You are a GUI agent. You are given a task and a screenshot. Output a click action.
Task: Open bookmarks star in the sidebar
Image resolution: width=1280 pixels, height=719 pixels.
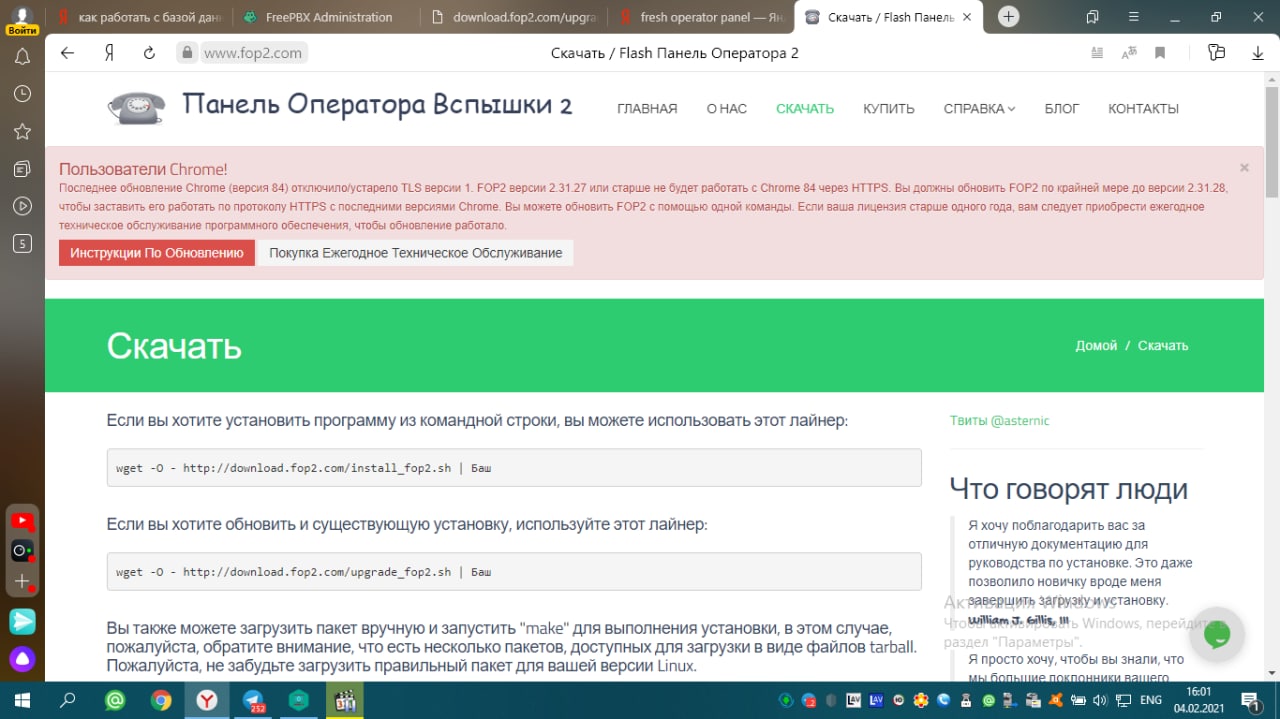(x=22, y=131)
